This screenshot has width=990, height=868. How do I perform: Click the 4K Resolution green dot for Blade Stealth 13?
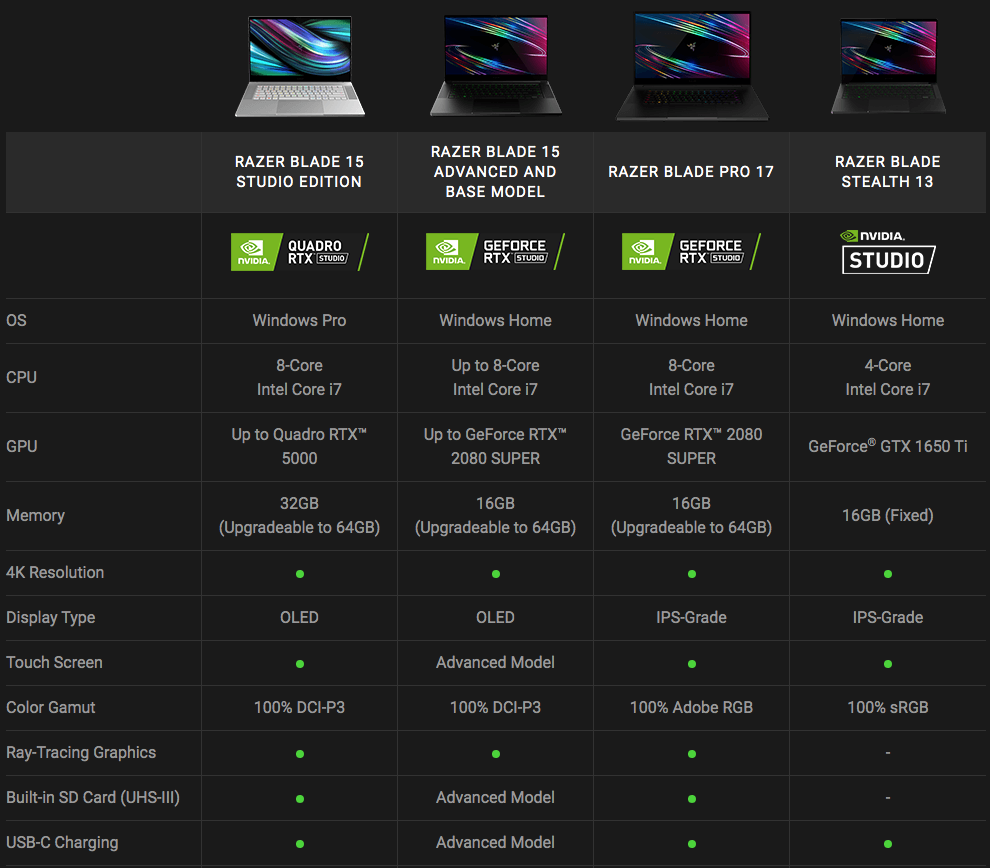[x=888, y=574]
